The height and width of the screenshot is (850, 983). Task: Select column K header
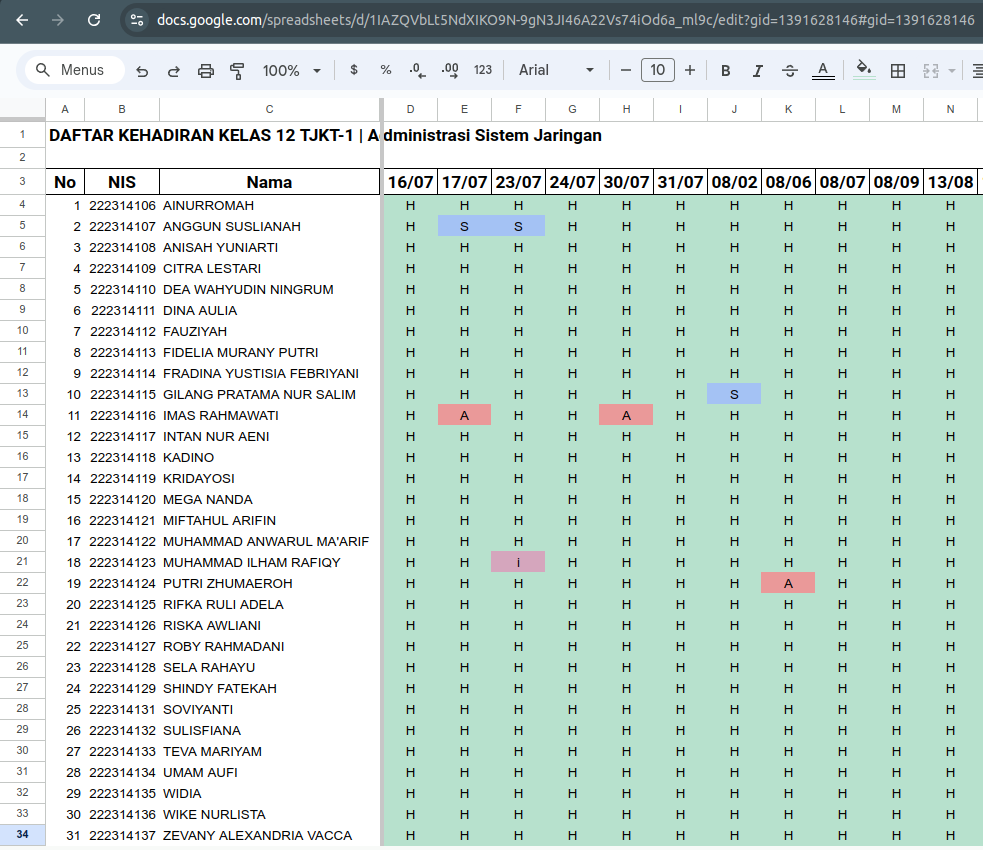(788, 109)
